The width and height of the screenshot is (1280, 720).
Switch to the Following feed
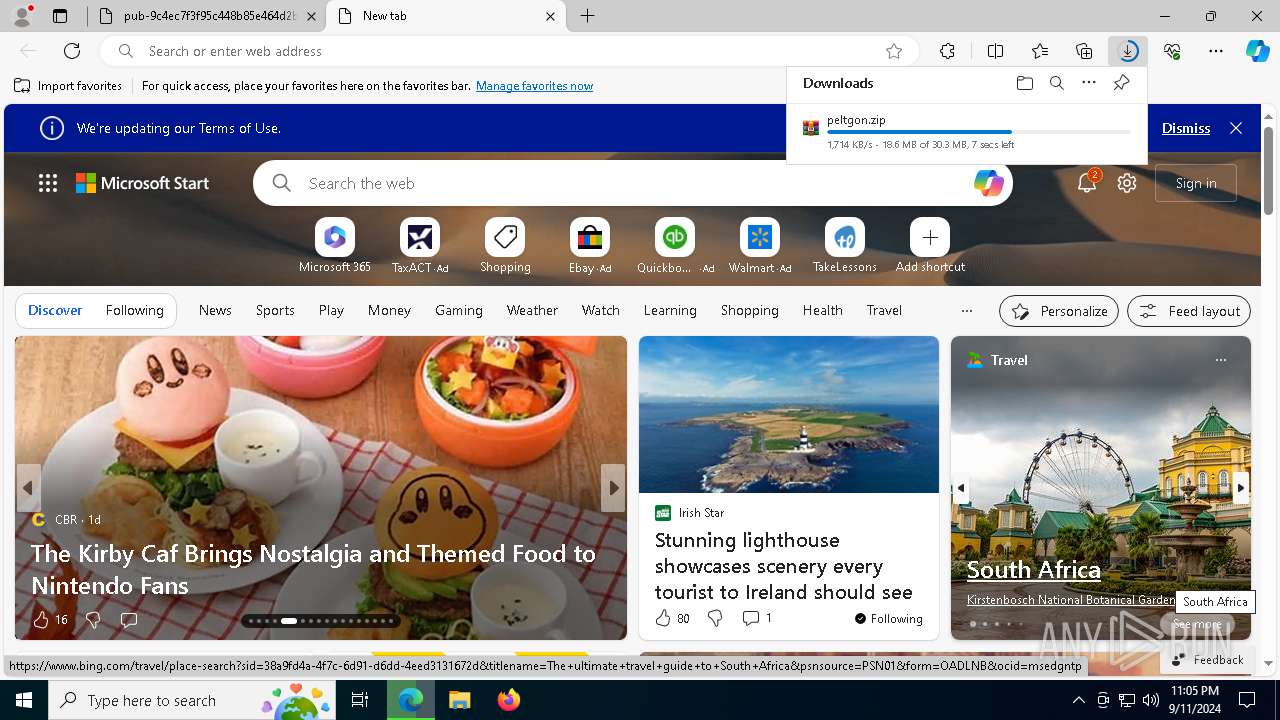point(134,311)
